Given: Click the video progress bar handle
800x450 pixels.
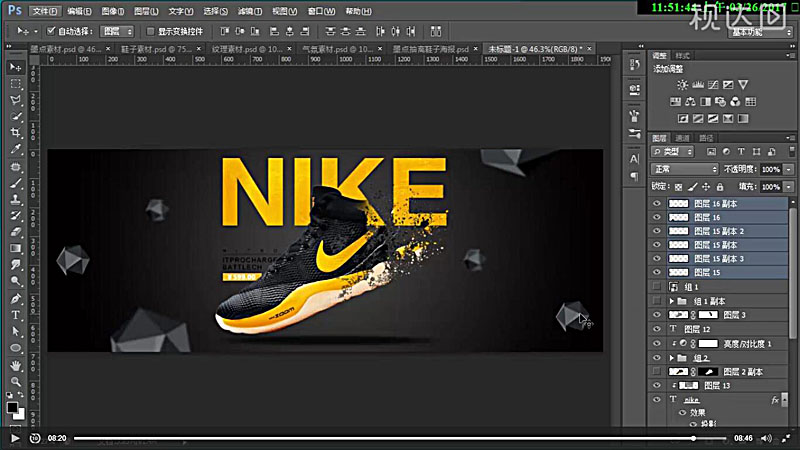Looking at the screenshot, I should pos(693,438).
